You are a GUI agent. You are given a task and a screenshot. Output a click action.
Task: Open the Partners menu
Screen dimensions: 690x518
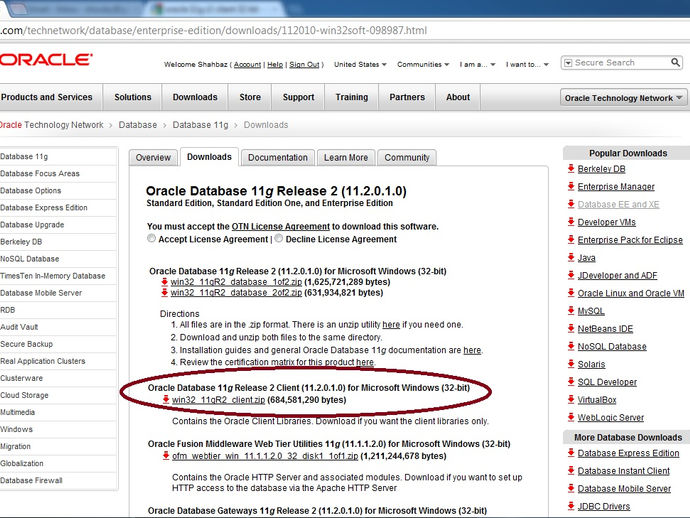tap(407, 97)
